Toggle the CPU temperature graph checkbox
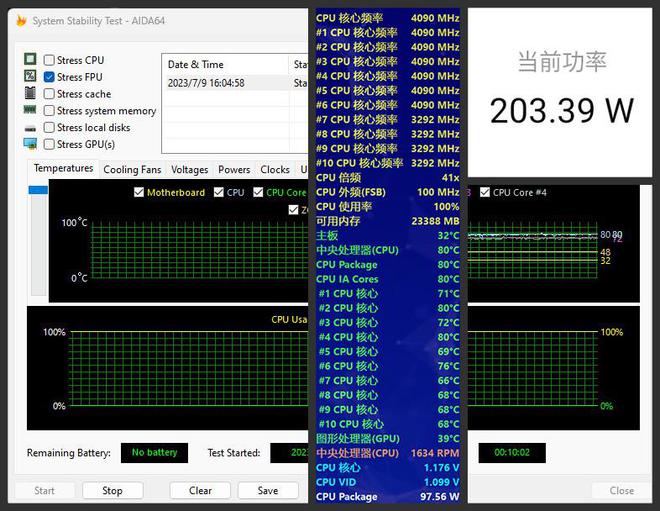 (x=218, y=192)
